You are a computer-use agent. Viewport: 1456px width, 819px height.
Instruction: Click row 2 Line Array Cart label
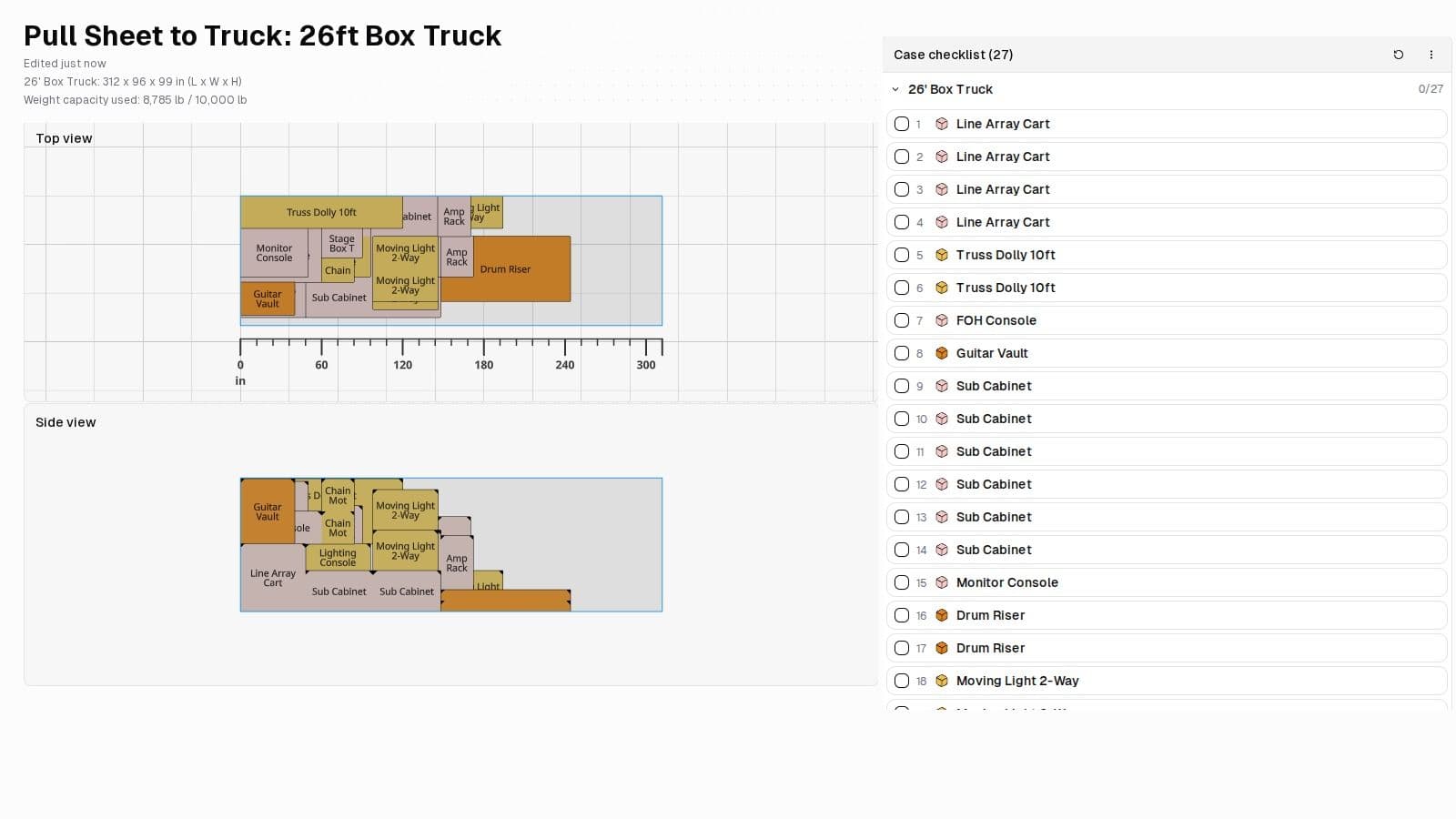1003,157
